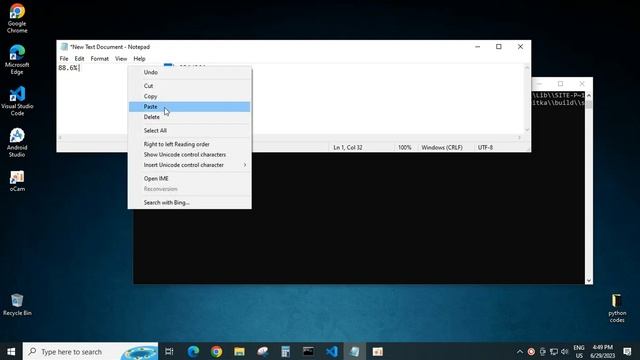This screenshot has height=360, width=640.
Task: Show hidden system tray icons
Action: pos(520,351)
